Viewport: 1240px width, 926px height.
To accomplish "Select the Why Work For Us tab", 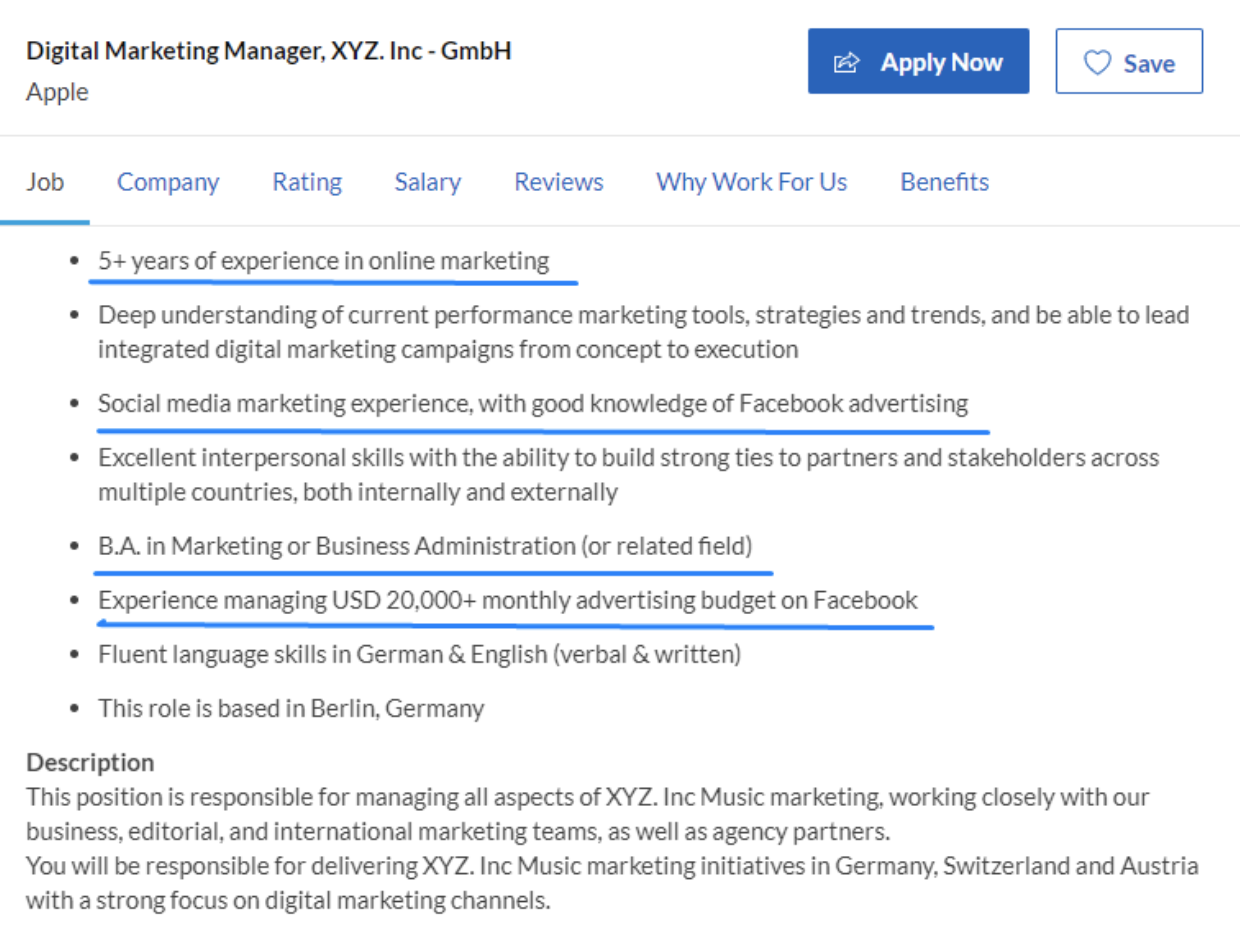I will point(751,182).
